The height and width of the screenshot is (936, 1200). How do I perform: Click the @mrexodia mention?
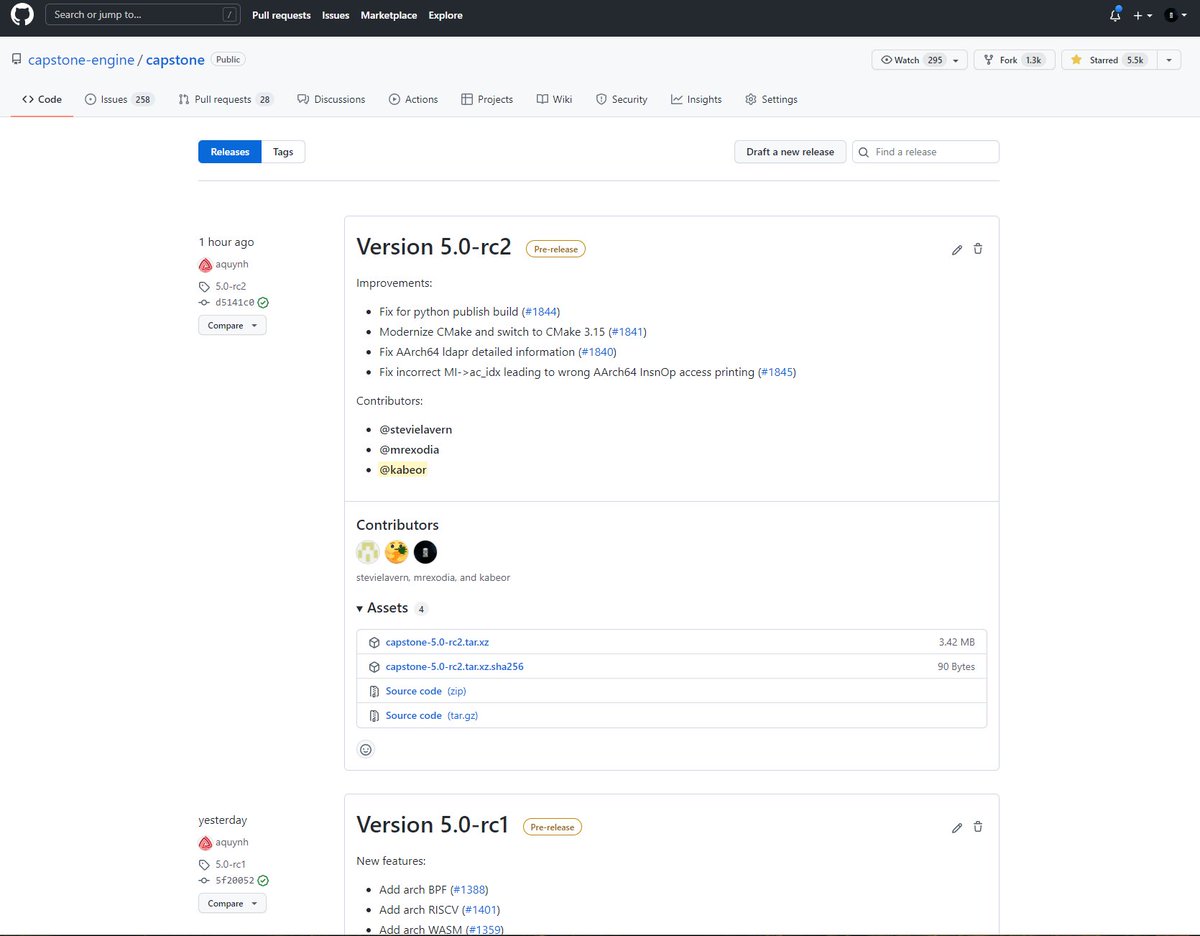coord(409,449)
